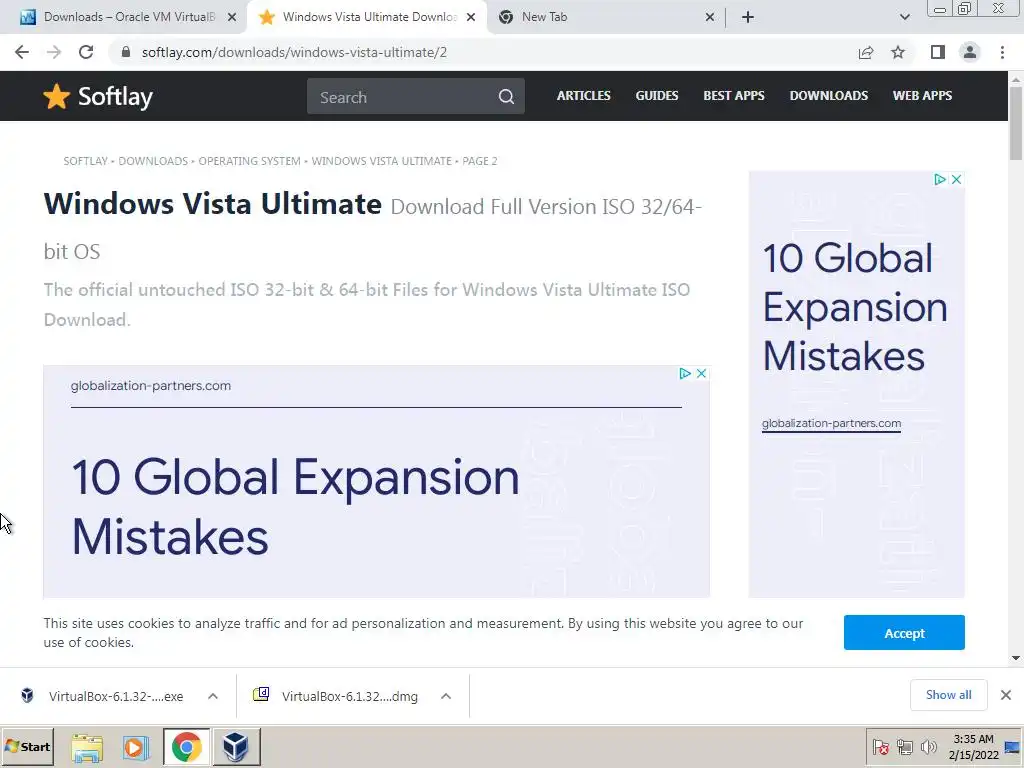The width and height of the screenshot is (1024, 768).
Task: Open the GUIDES menu
Action: pyautogui.click(x=656, y=95)
